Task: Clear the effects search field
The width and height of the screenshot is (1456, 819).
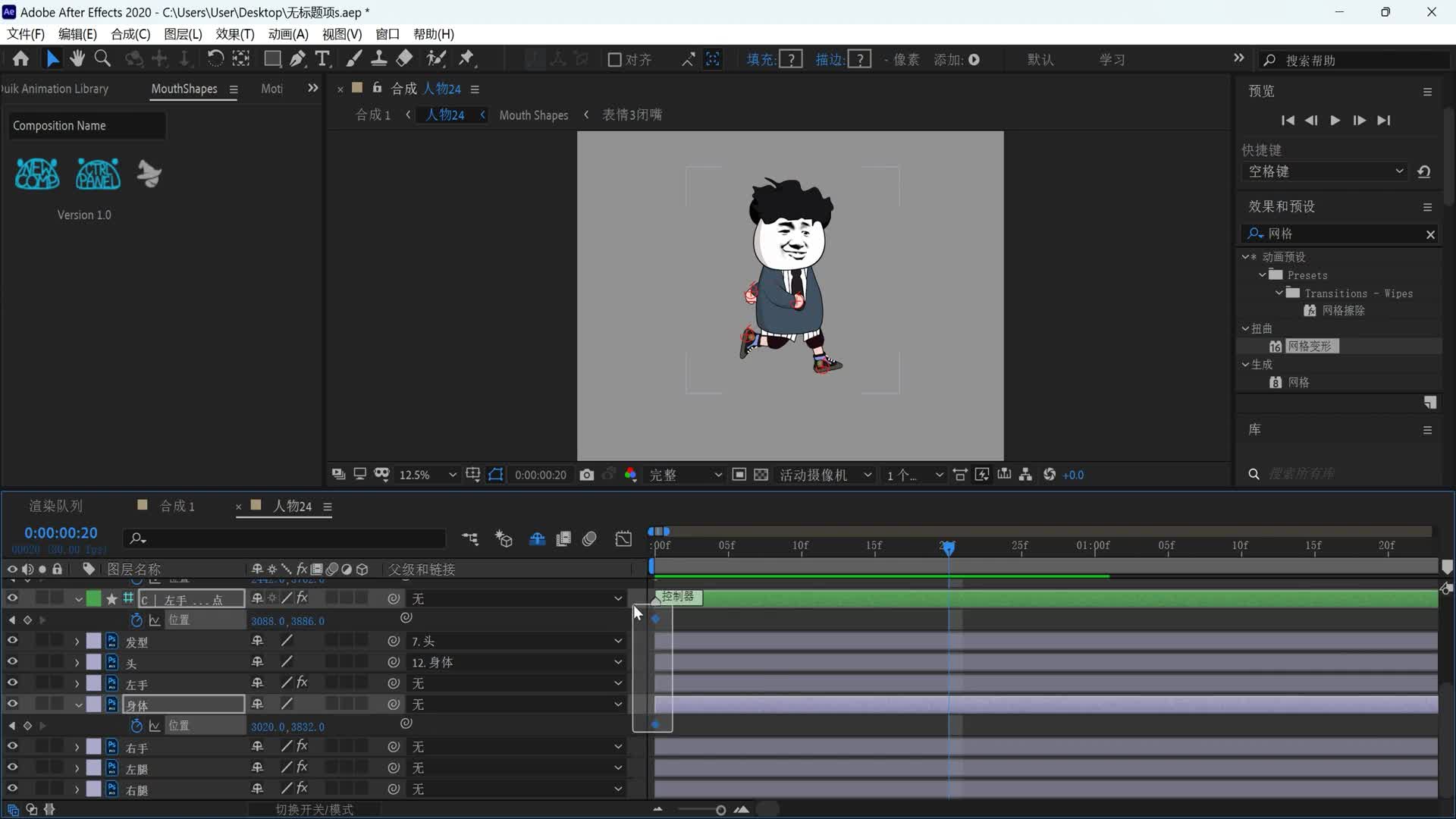Action: [x=1430, y=234]
